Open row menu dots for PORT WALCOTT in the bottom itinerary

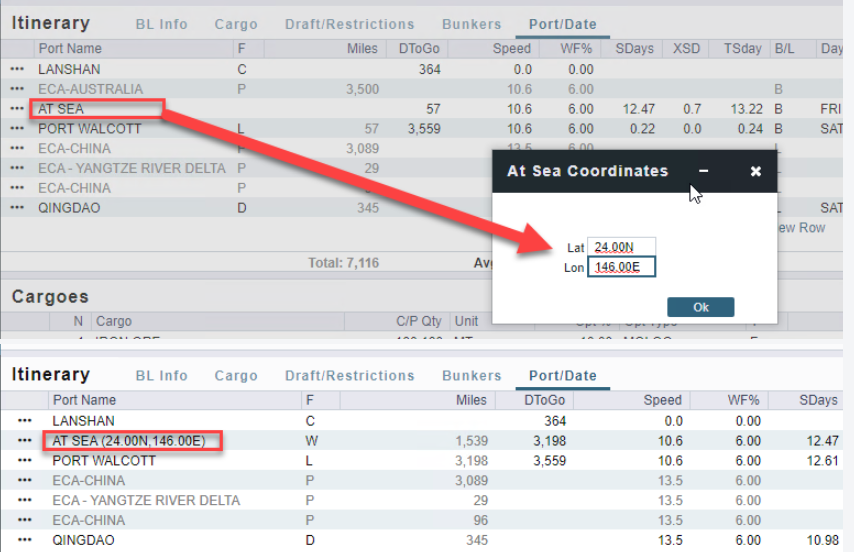tap(25, 461)
